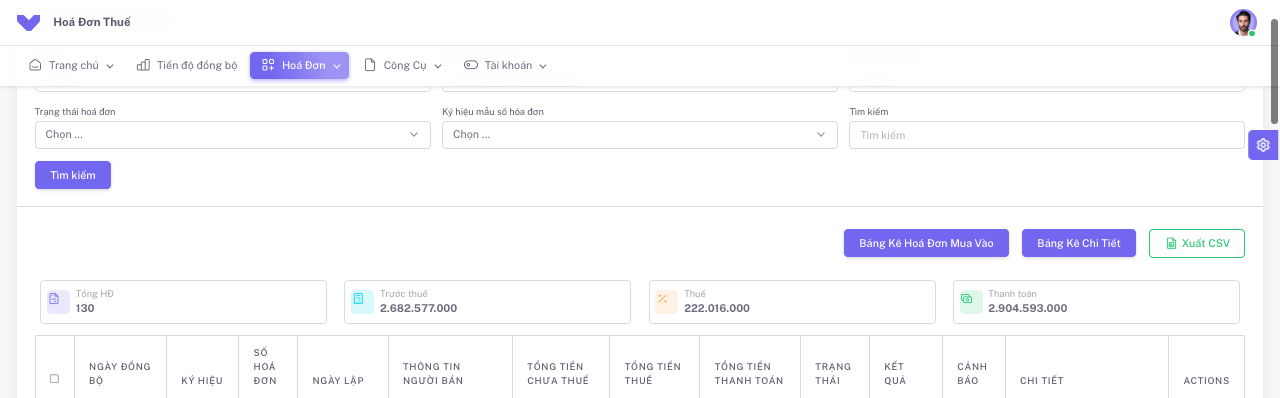This screenshot has width=1280, height=398.
Task: Click the chart icon for Tiến độ đồng bộ
Action: 143,65
